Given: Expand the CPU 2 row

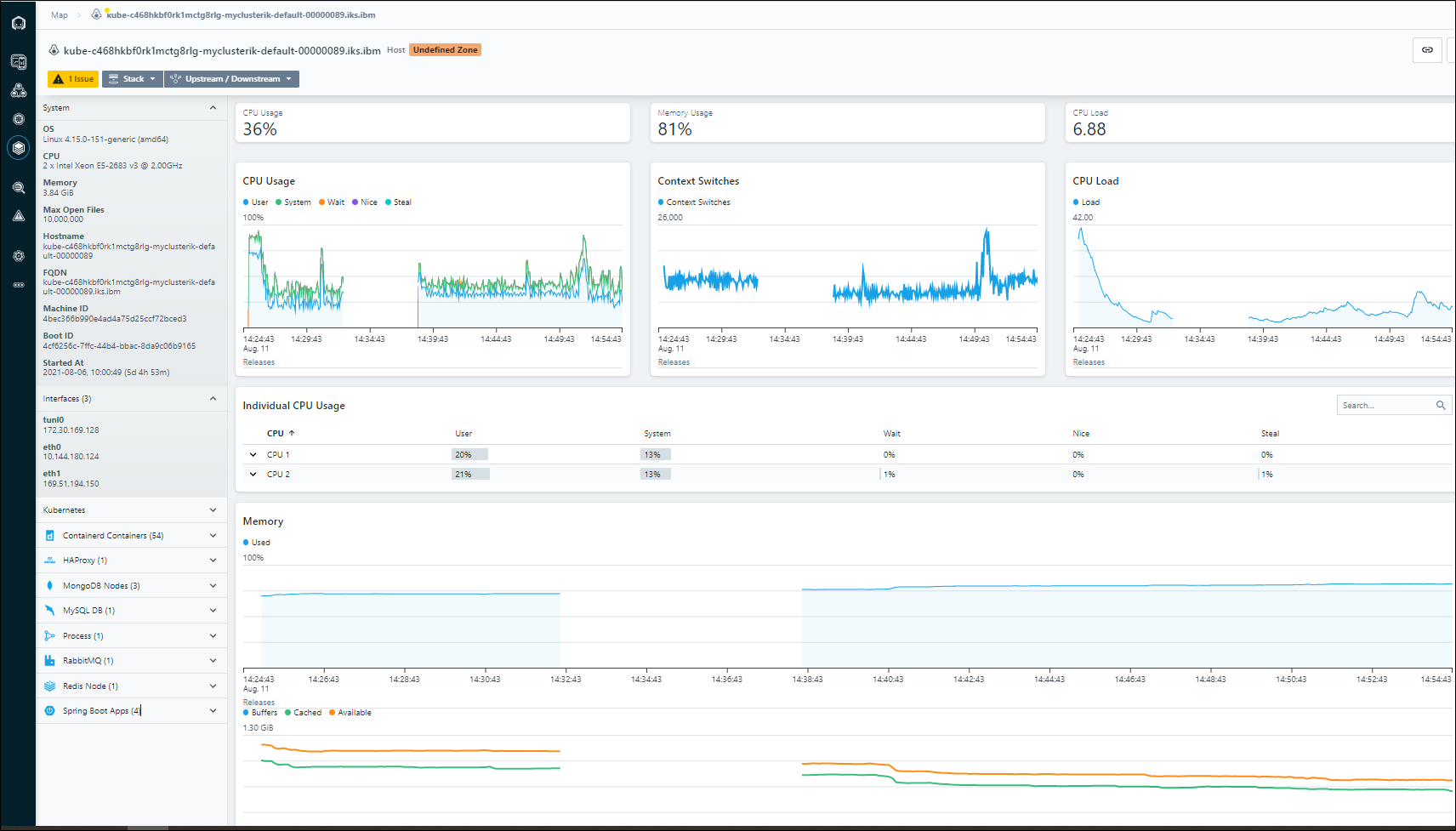Looking at the screenshot, I should (x=253, y=475).
